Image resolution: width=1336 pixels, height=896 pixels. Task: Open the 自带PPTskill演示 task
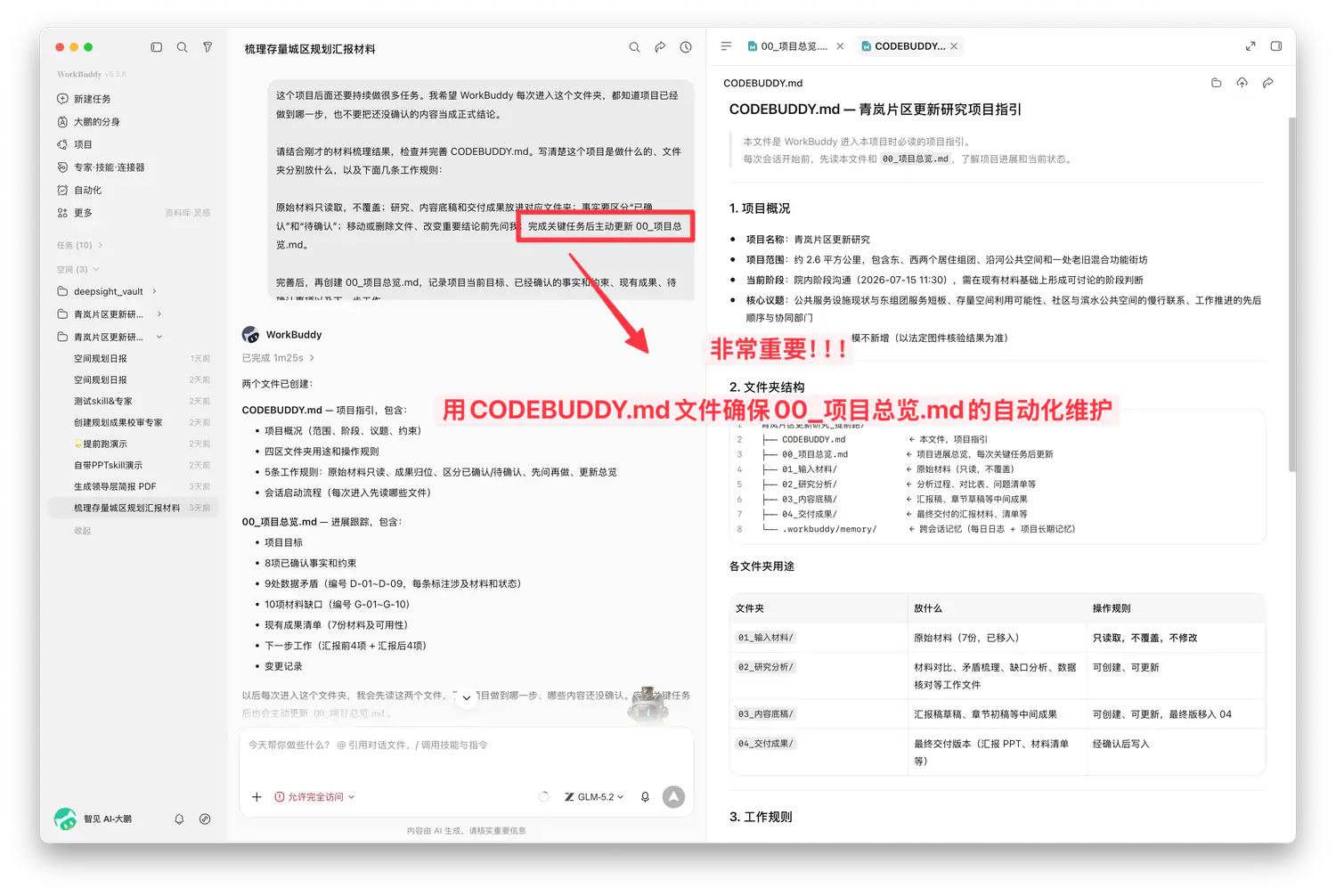[133, 465]
